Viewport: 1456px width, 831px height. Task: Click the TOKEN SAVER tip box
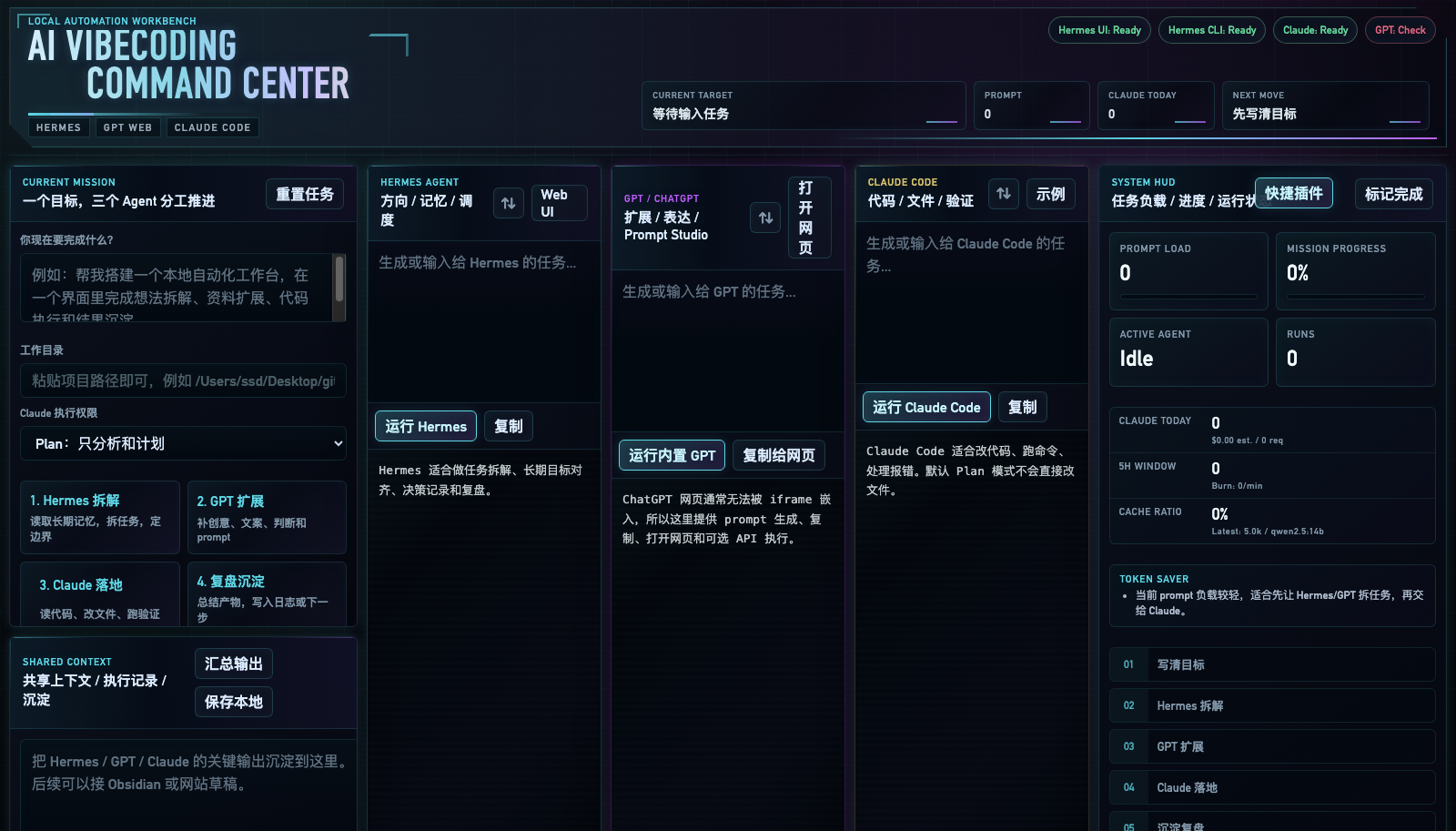click(1272, 595)
